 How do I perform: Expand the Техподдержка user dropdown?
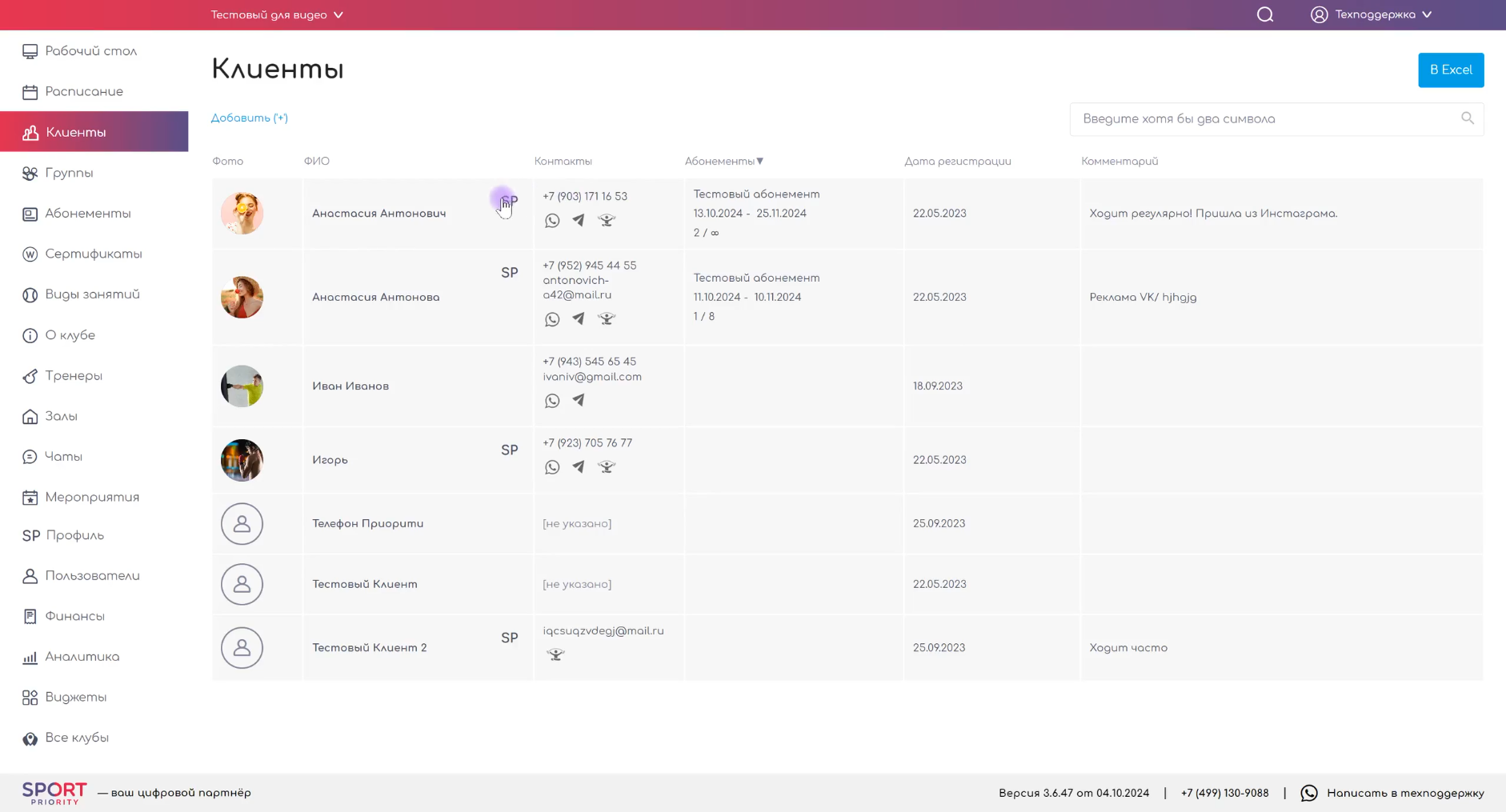tap(1372, 15)
